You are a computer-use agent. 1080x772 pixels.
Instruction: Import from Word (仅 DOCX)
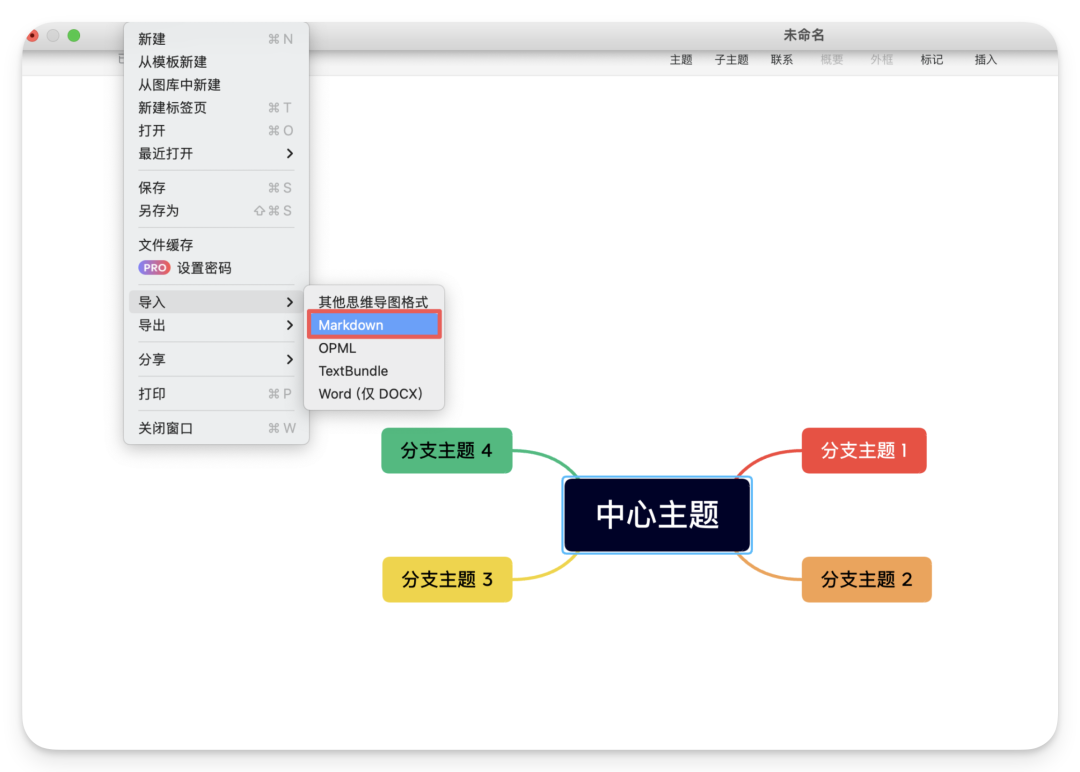(x=374, y=394)
